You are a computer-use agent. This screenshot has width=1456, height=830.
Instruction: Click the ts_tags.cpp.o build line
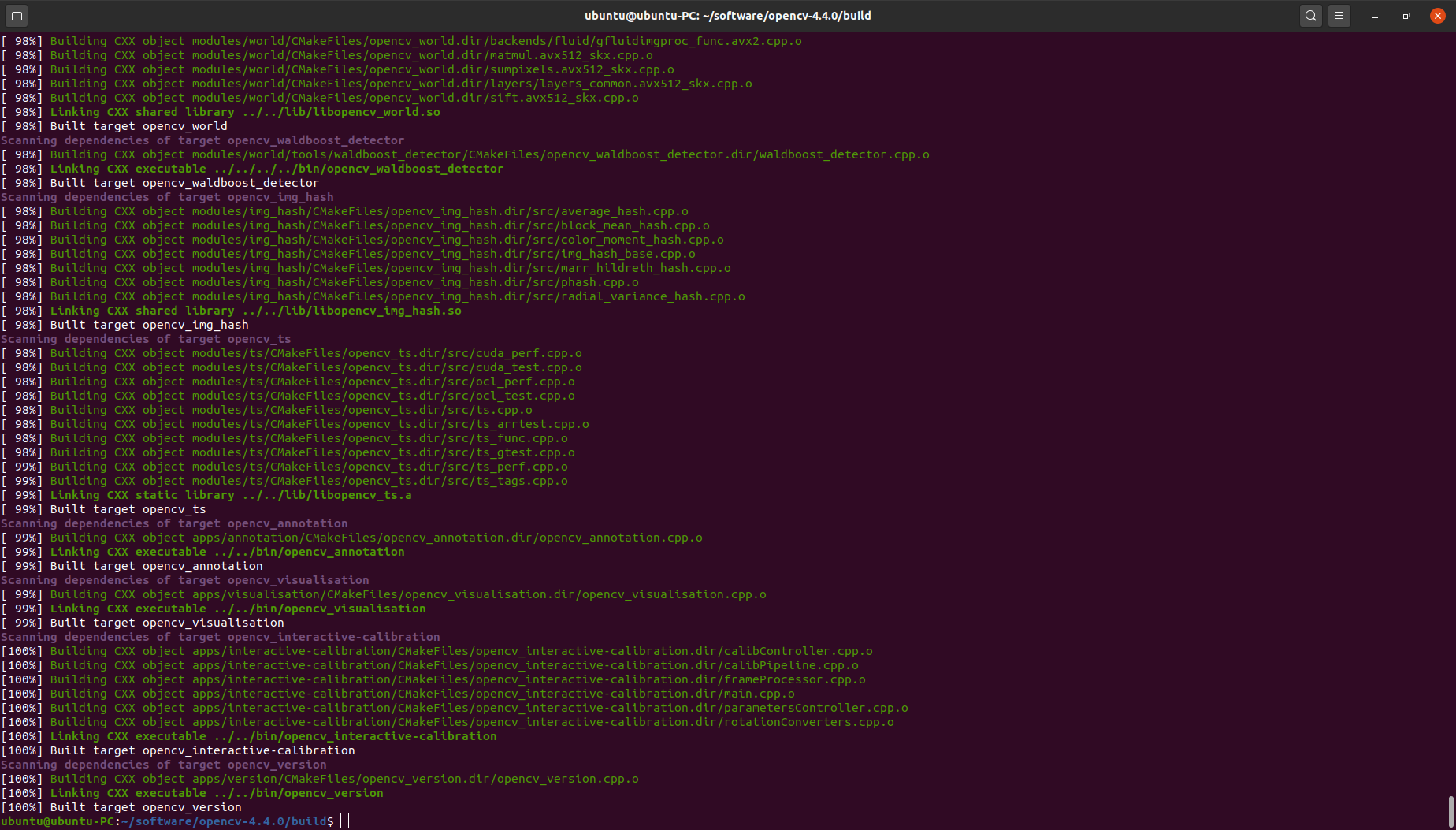284,481
